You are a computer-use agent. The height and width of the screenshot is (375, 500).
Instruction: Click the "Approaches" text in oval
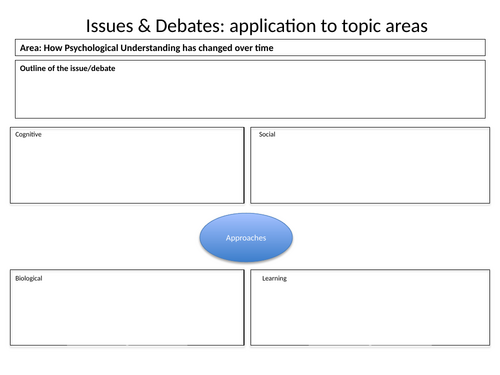click(x=246, y=238)
